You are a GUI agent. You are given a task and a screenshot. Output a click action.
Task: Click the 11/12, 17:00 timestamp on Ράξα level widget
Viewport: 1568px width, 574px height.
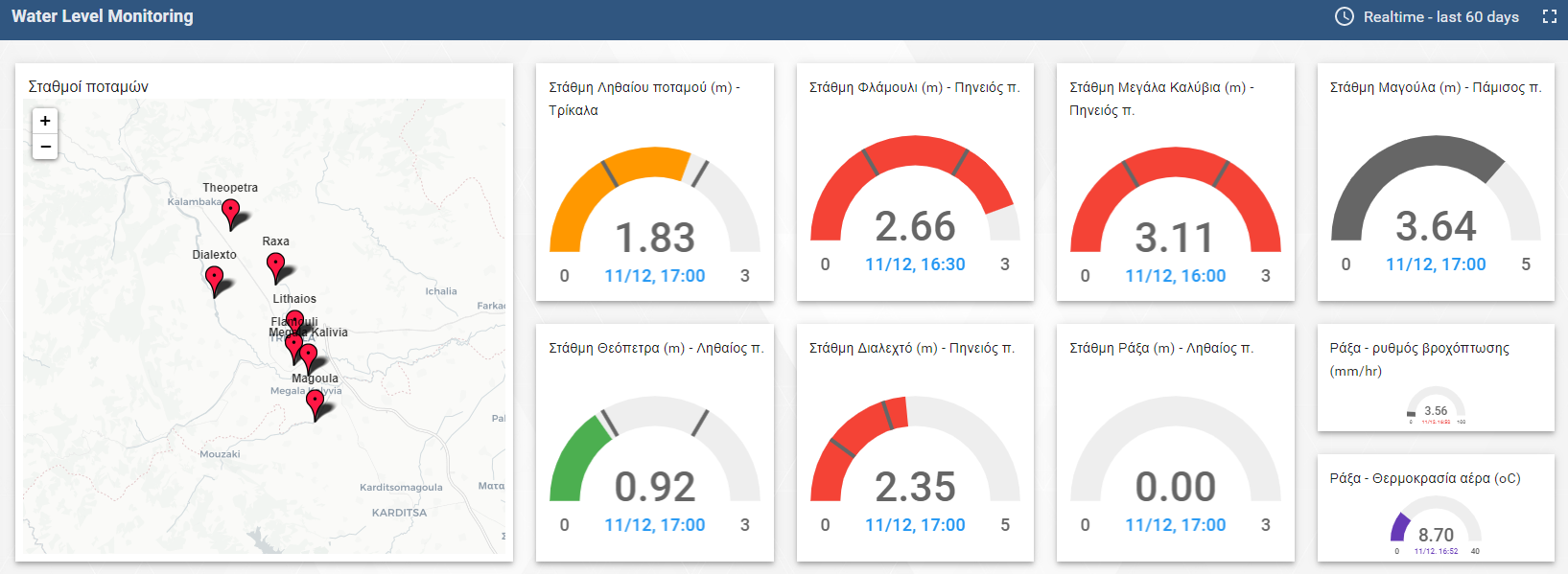pos(1176,525)
